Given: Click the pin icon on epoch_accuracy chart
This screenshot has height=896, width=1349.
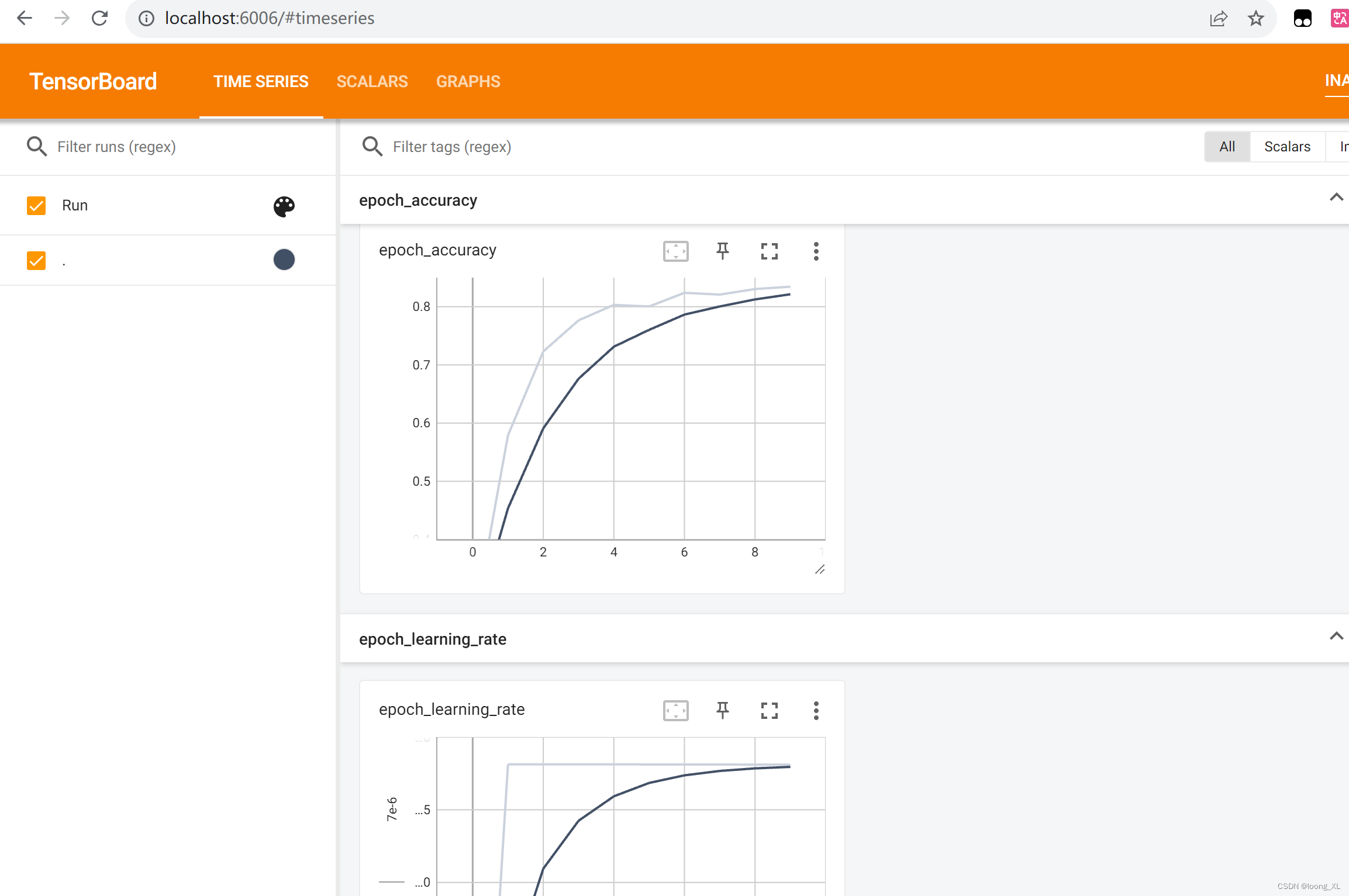Looking at the screenshot, I should 722,252.
